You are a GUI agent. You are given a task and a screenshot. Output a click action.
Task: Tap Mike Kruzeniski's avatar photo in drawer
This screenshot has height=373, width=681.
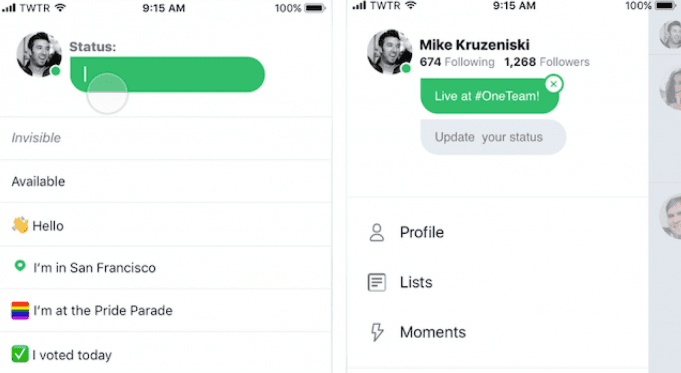click(390, 52)
